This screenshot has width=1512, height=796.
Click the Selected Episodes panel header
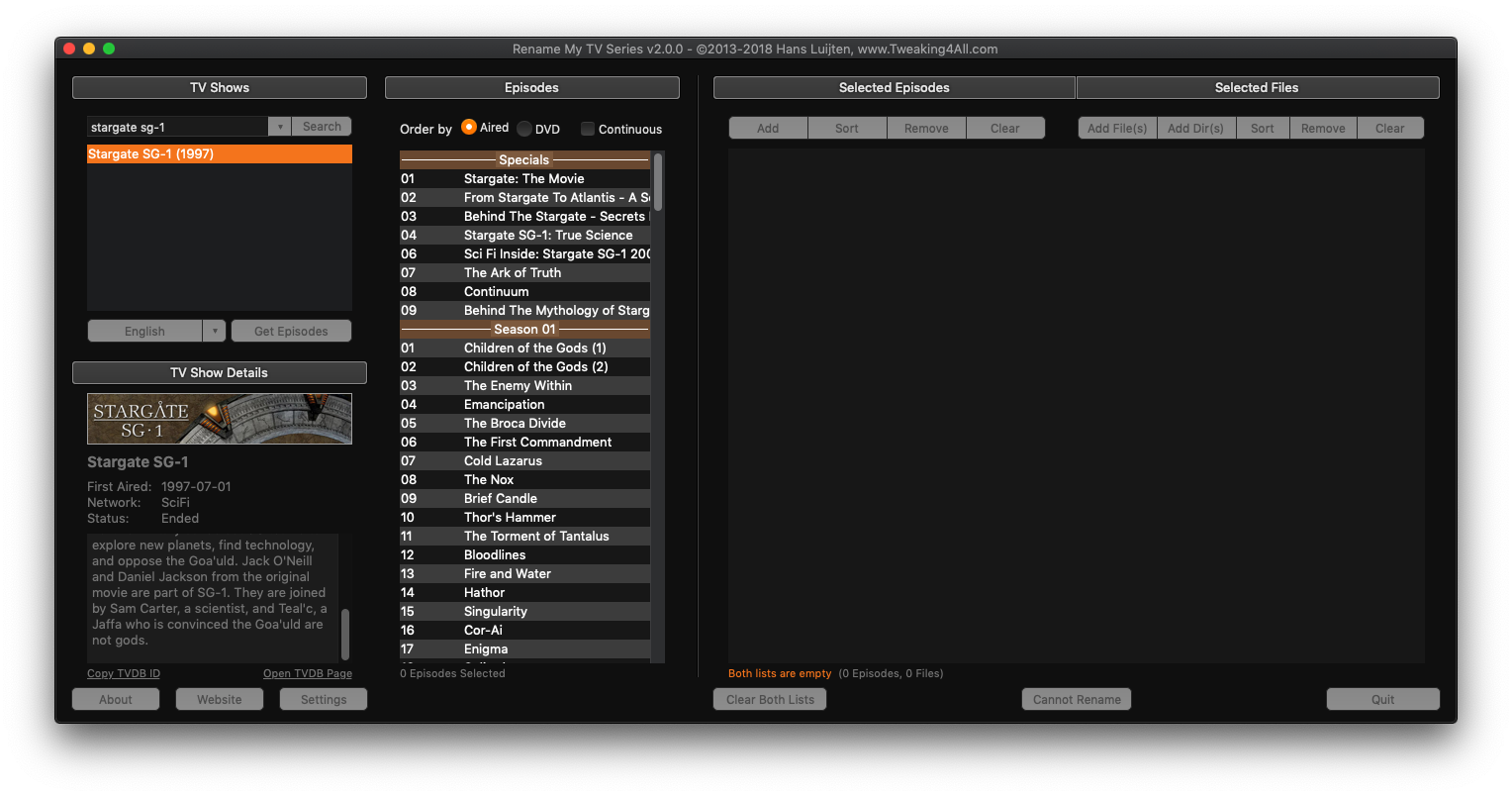895,87
